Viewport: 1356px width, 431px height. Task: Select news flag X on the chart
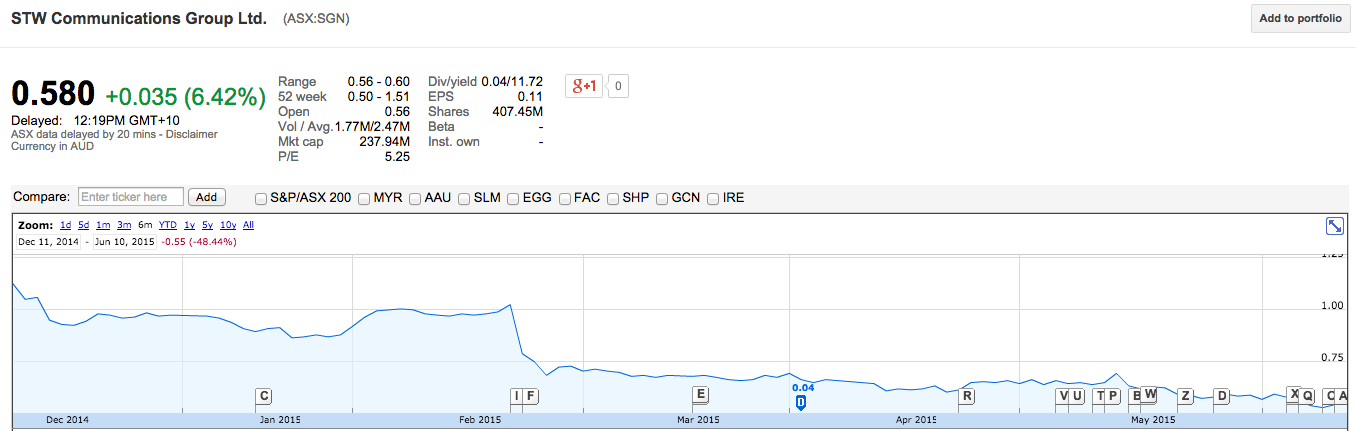tap(1293, 394)
